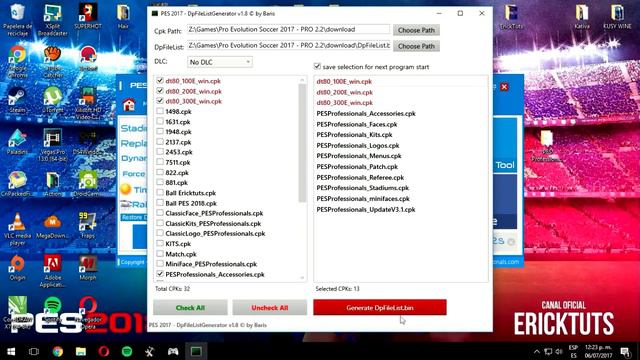640x360 pixels.
Task: Open Opera from the taskbar
Action: pyautogui.click(x=104, y=351)
